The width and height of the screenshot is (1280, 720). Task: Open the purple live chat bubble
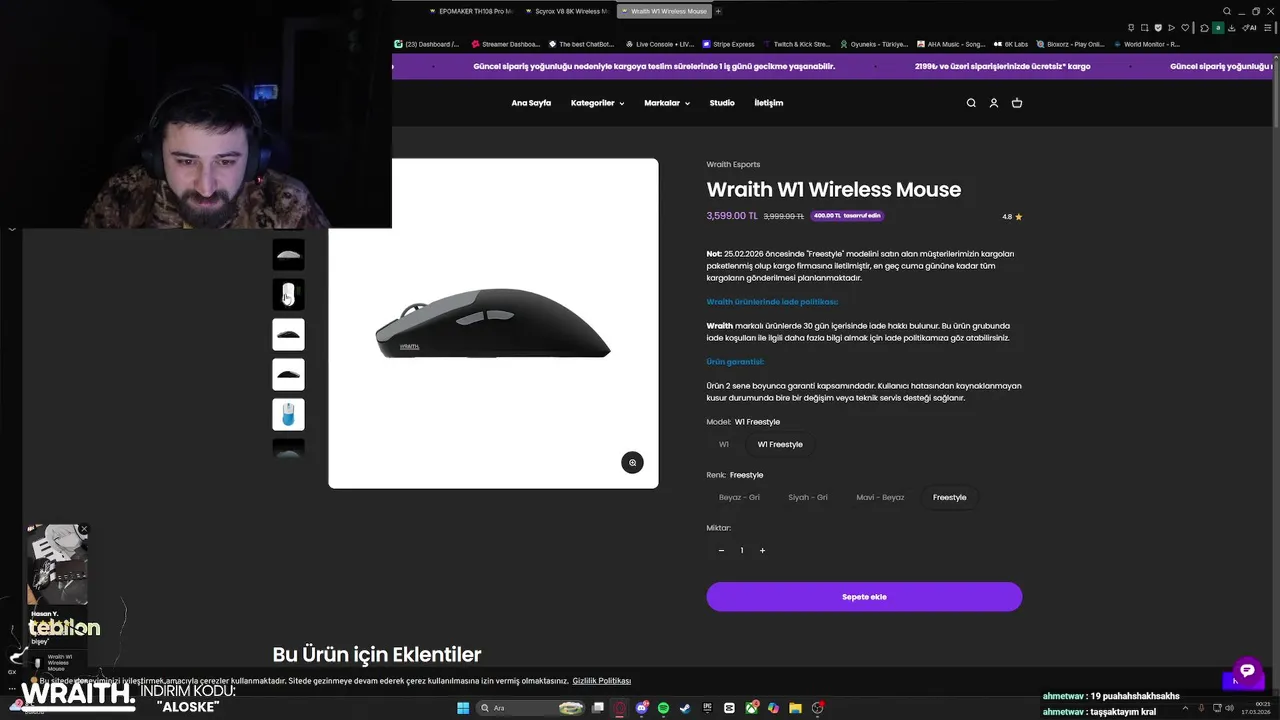click(1247, 670)
